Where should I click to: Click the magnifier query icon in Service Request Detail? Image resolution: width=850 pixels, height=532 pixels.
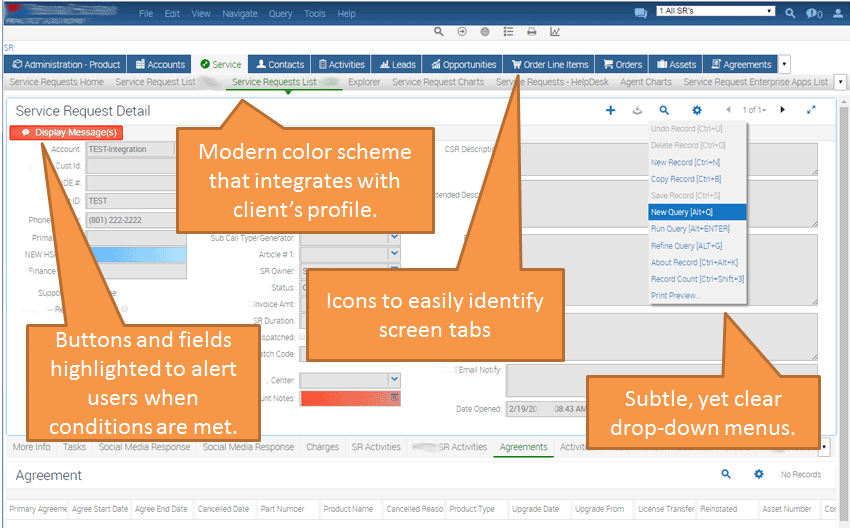click(664, 110)
